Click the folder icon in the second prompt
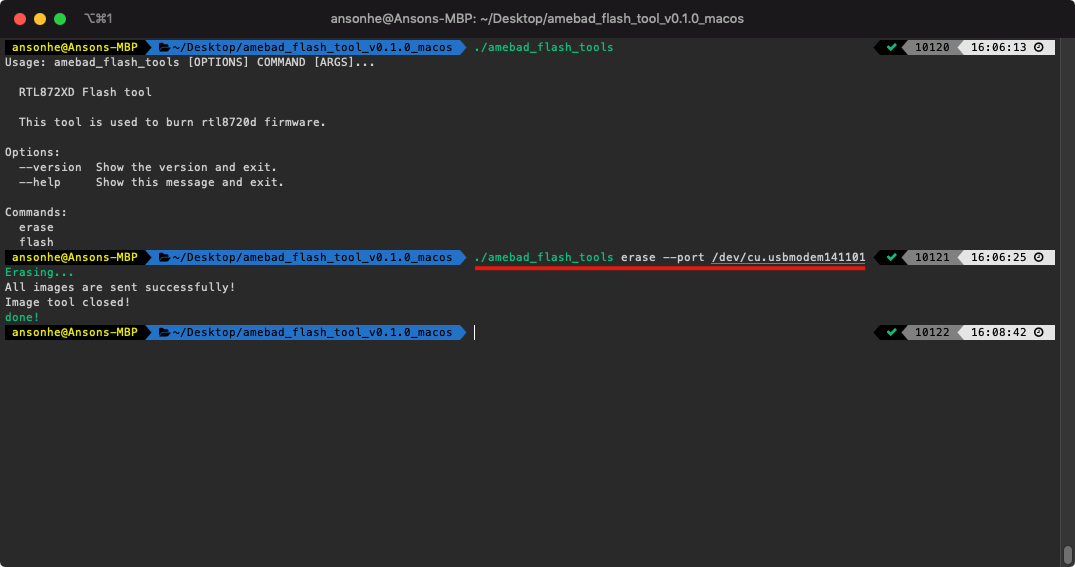 tap(165, 257)
